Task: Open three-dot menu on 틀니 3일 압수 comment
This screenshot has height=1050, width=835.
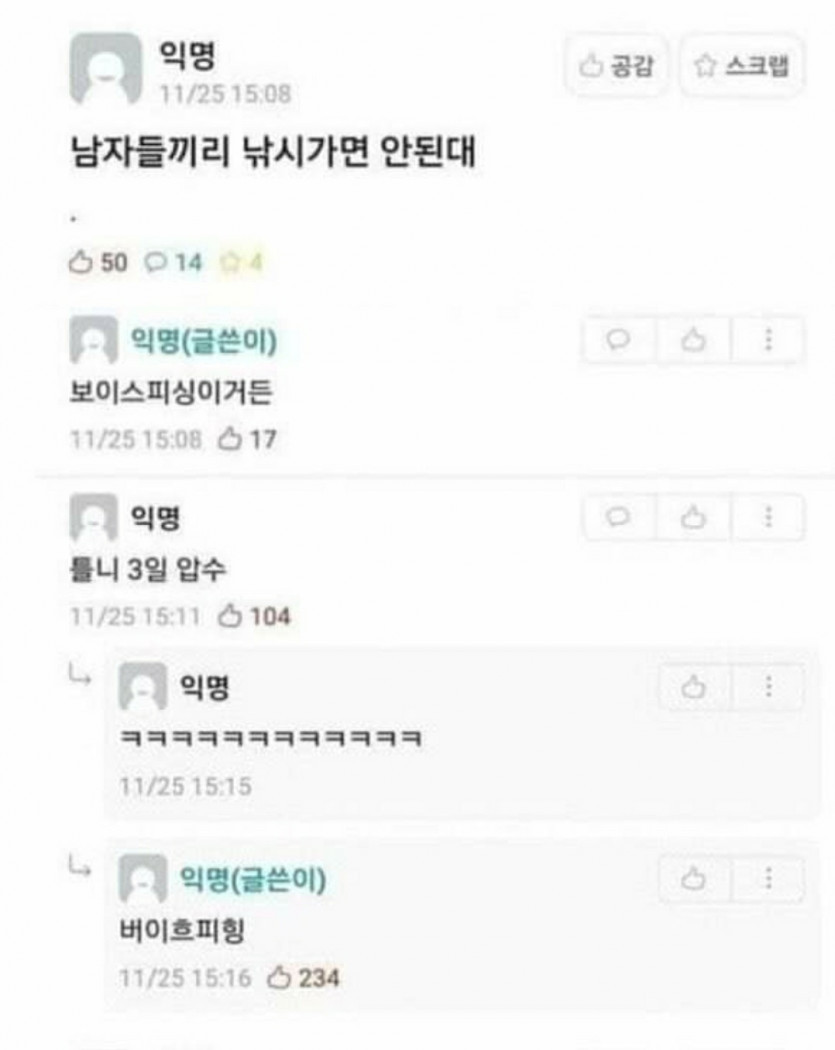Action: tap(768, 517)
